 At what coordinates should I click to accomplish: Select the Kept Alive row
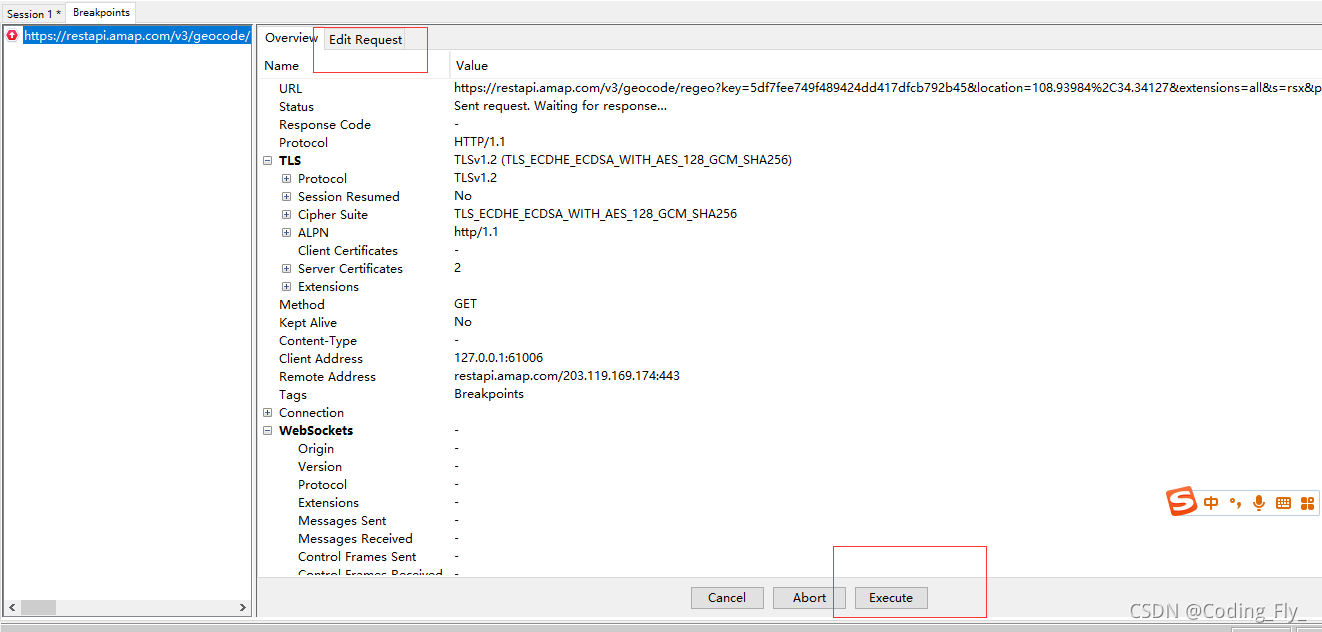[790, 323]
